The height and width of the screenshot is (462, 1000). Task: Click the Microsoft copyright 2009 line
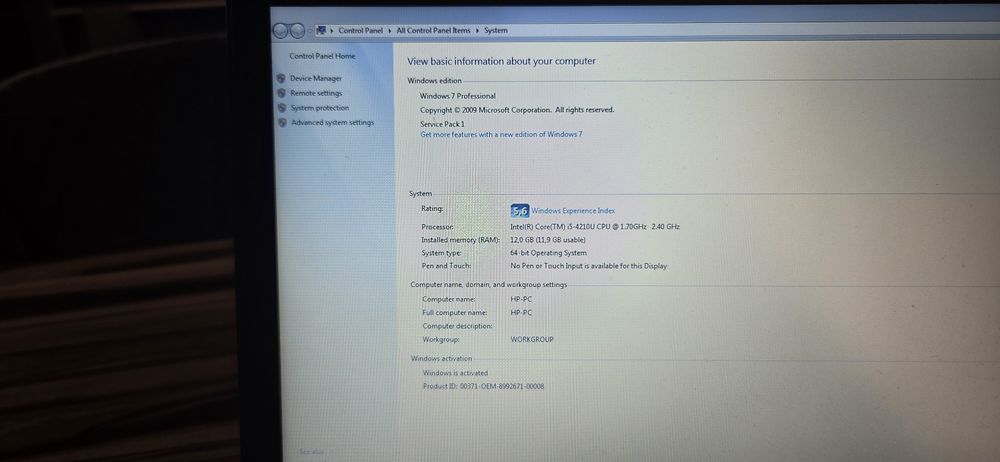click(x=517, y=110)
